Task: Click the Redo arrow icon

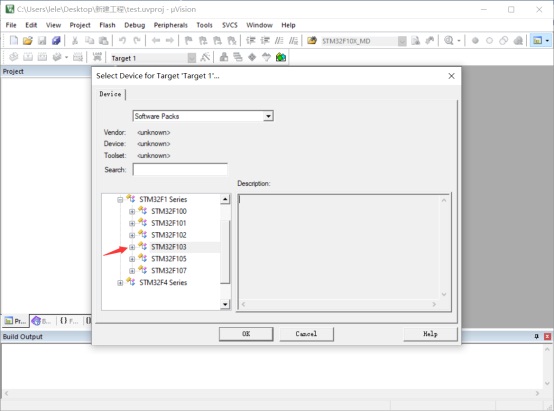Action: coord(137,41)
